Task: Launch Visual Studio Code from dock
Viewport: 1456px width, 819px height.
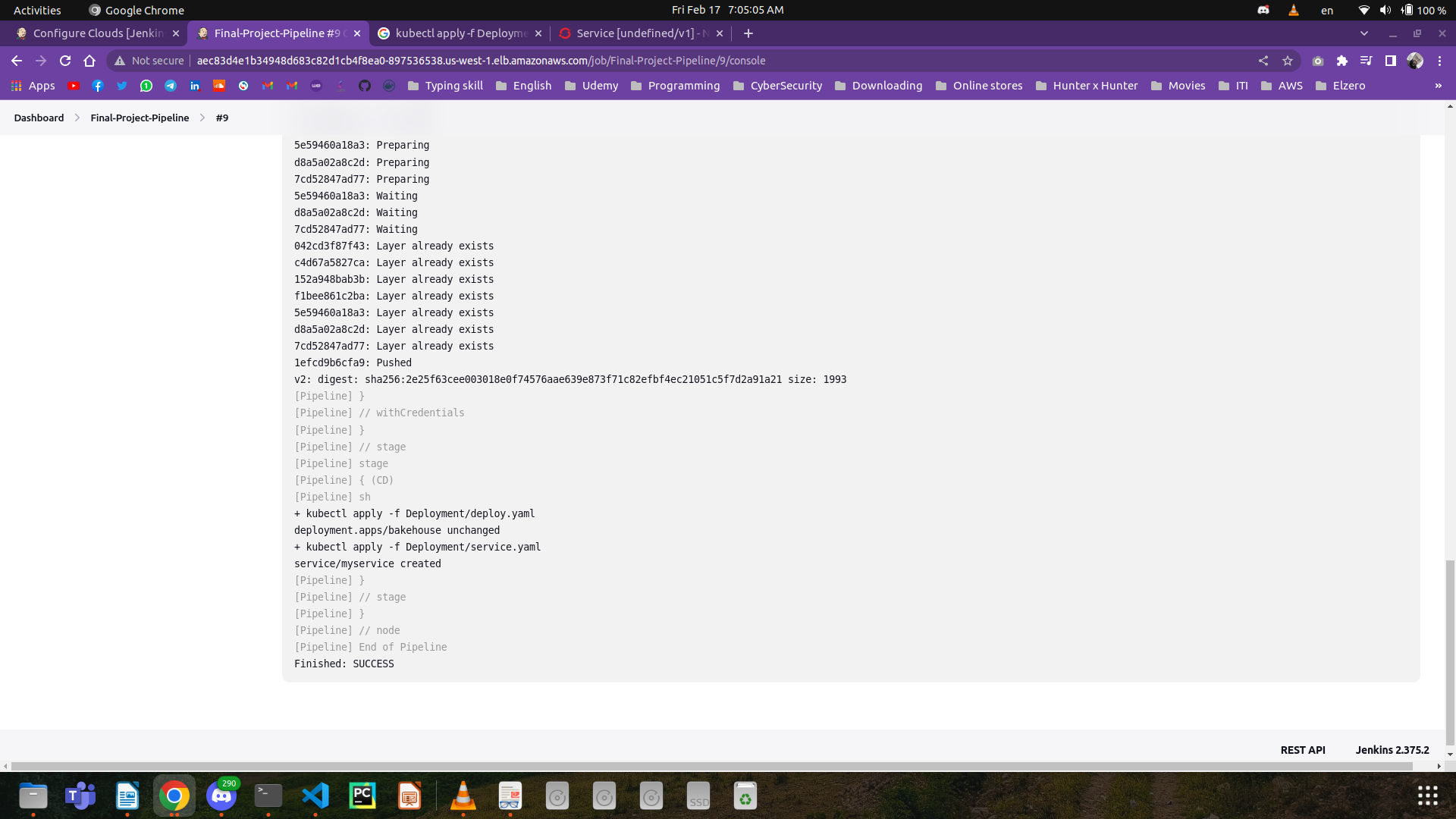Action: (315, 795)
